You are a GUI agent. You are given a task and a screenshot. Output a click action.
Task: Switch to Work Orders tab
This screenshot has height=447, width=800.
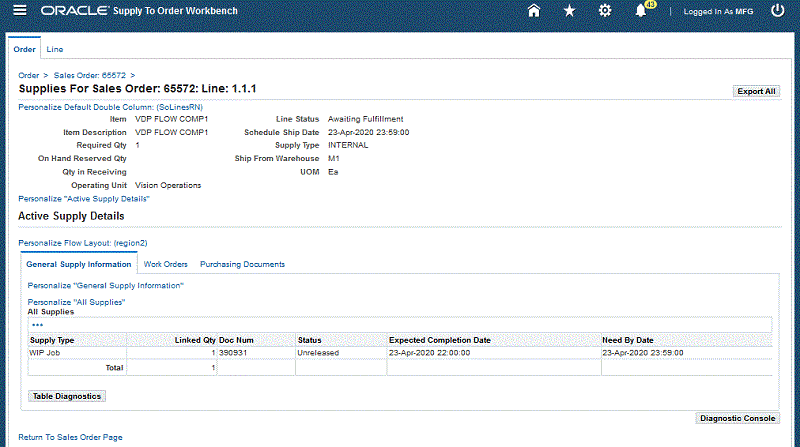(x=165, y=264)
